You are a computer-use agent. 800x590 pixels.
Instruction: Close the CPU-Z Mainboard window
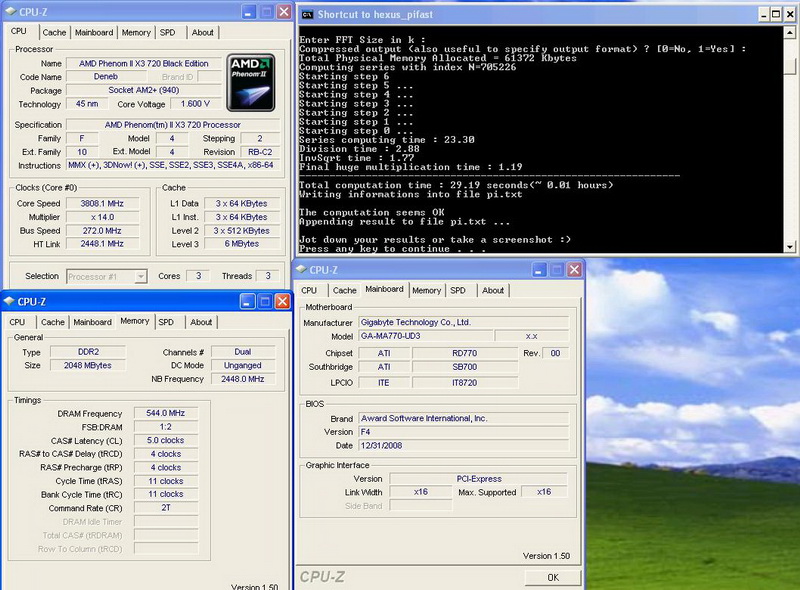(574, 269)
